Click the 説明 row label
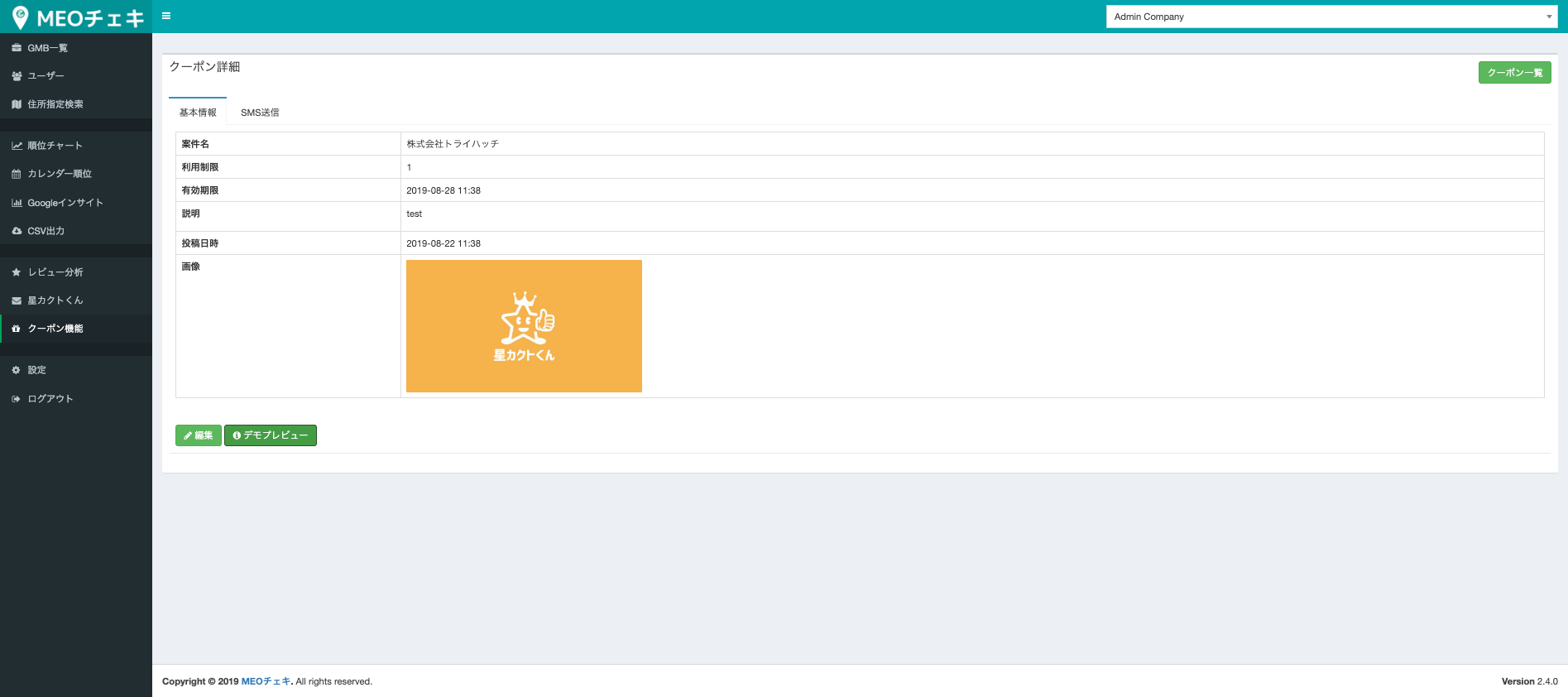Viewport: 1568px width, 697px height. pyautogui.click(x=190, y=214)
